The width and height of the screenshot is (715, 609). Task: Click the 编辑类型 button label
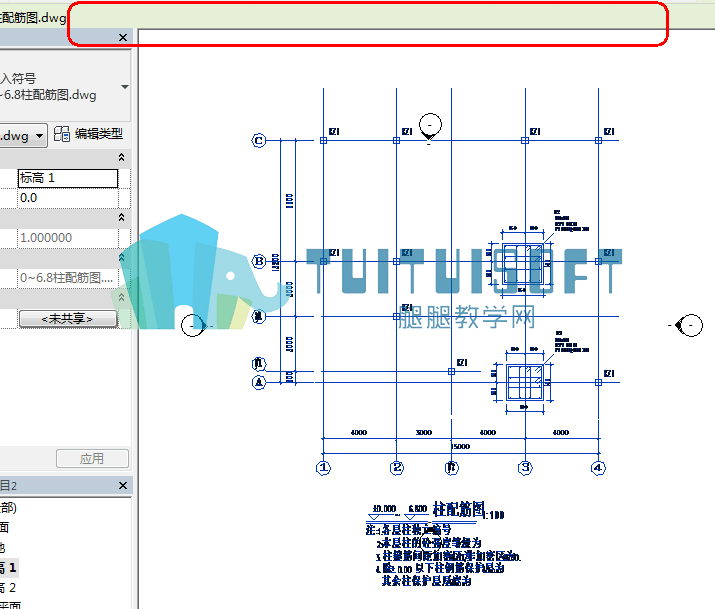pyautogui.click(x=98, y=134)
